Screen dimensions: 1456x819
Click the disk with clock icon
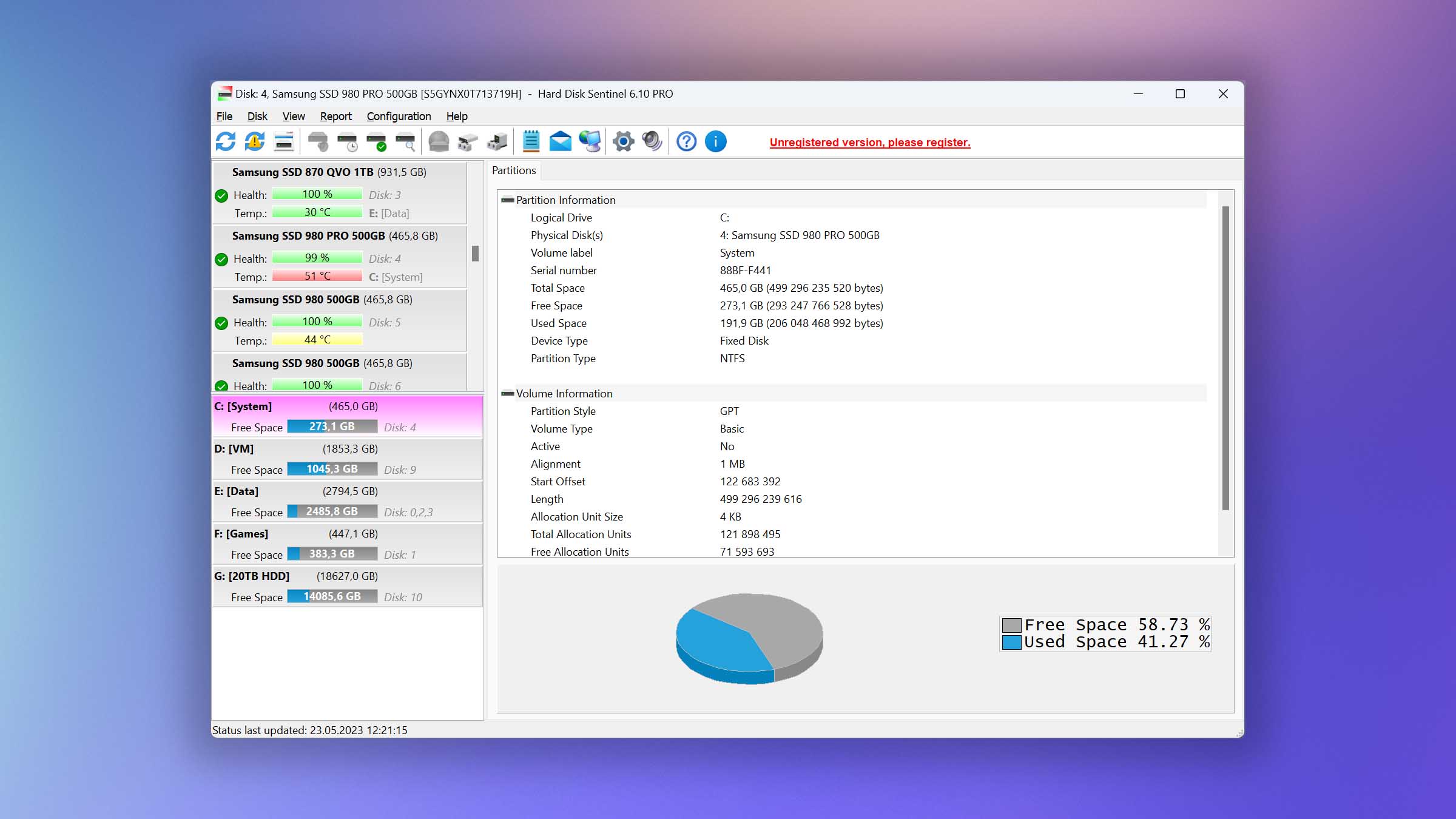(x=347, y=142)
